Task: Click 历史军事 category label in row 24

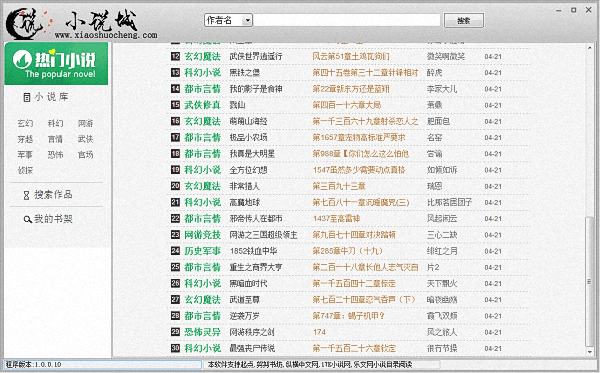Action: 202,251
